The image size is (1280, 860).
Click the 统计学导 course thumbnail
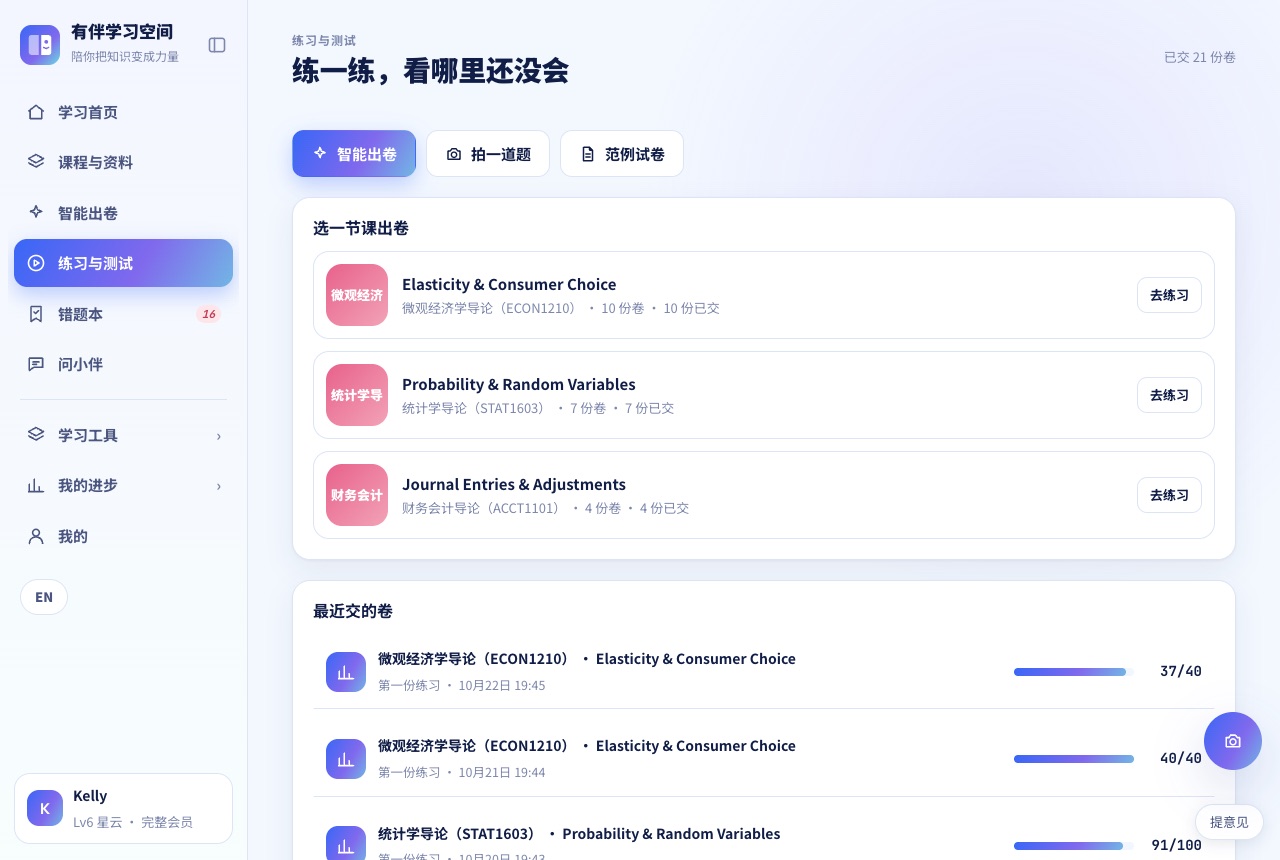coord(357,395)
